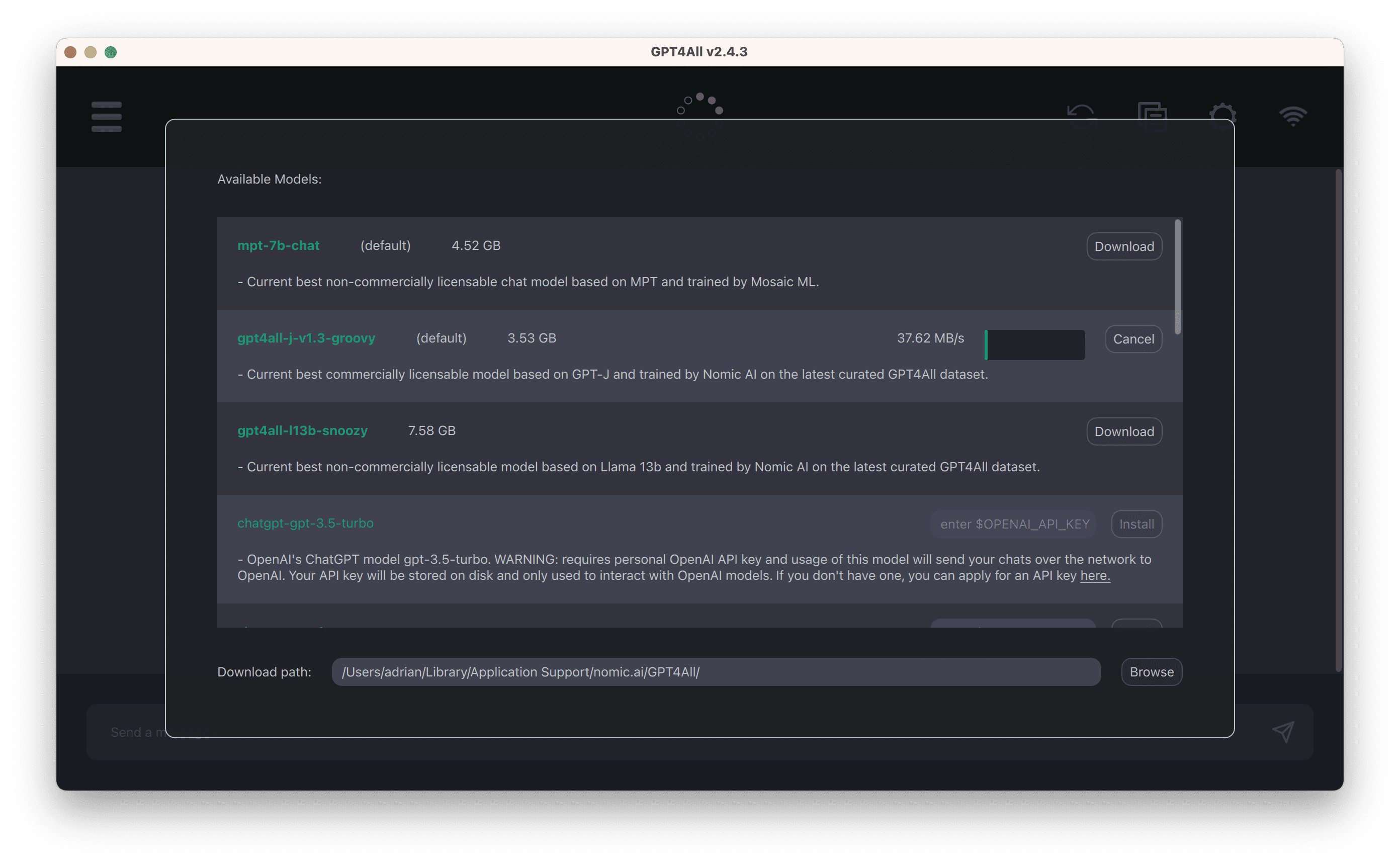Screen dimensions: 1400x865
Task: Click the OPENAI_API_KEY input field
Action: click(1013, 524)
